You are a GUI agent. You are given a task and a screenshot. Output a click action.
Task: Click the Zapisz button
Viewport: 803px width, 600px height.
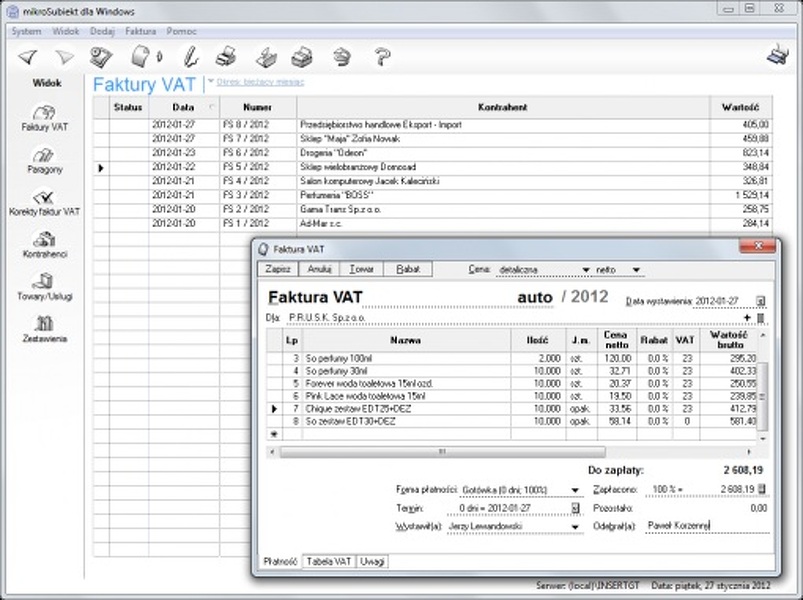click(277, 269)
